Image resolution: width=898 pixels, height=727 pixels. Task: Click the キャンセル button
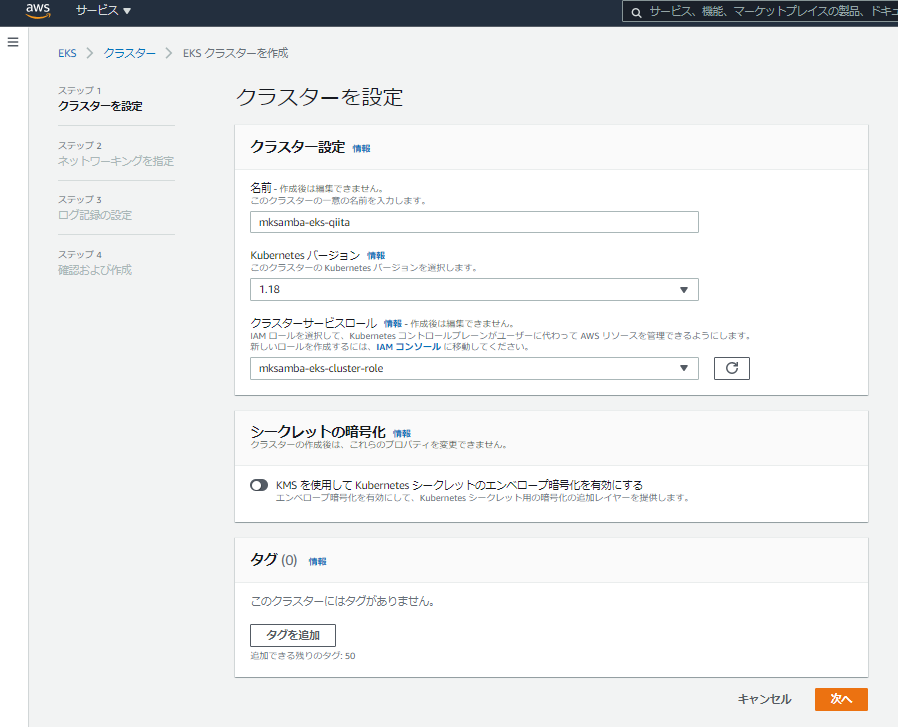tap(764, 699)
